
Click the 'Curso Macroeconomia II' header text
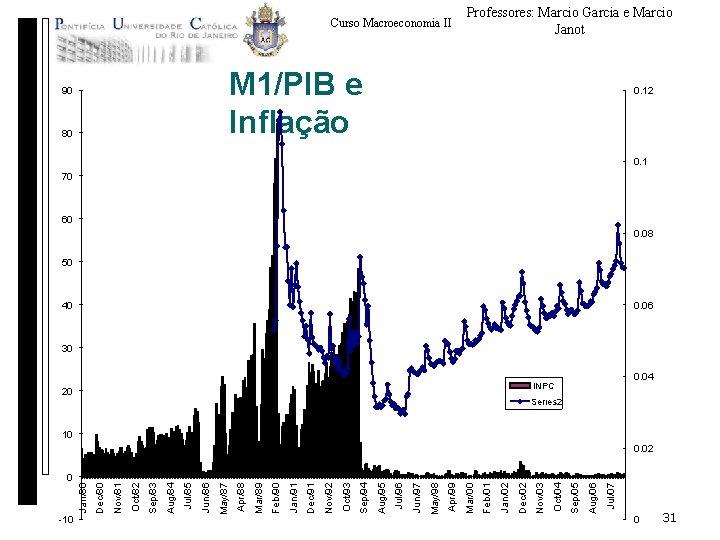pyautogui.click(x=391, y=23)
